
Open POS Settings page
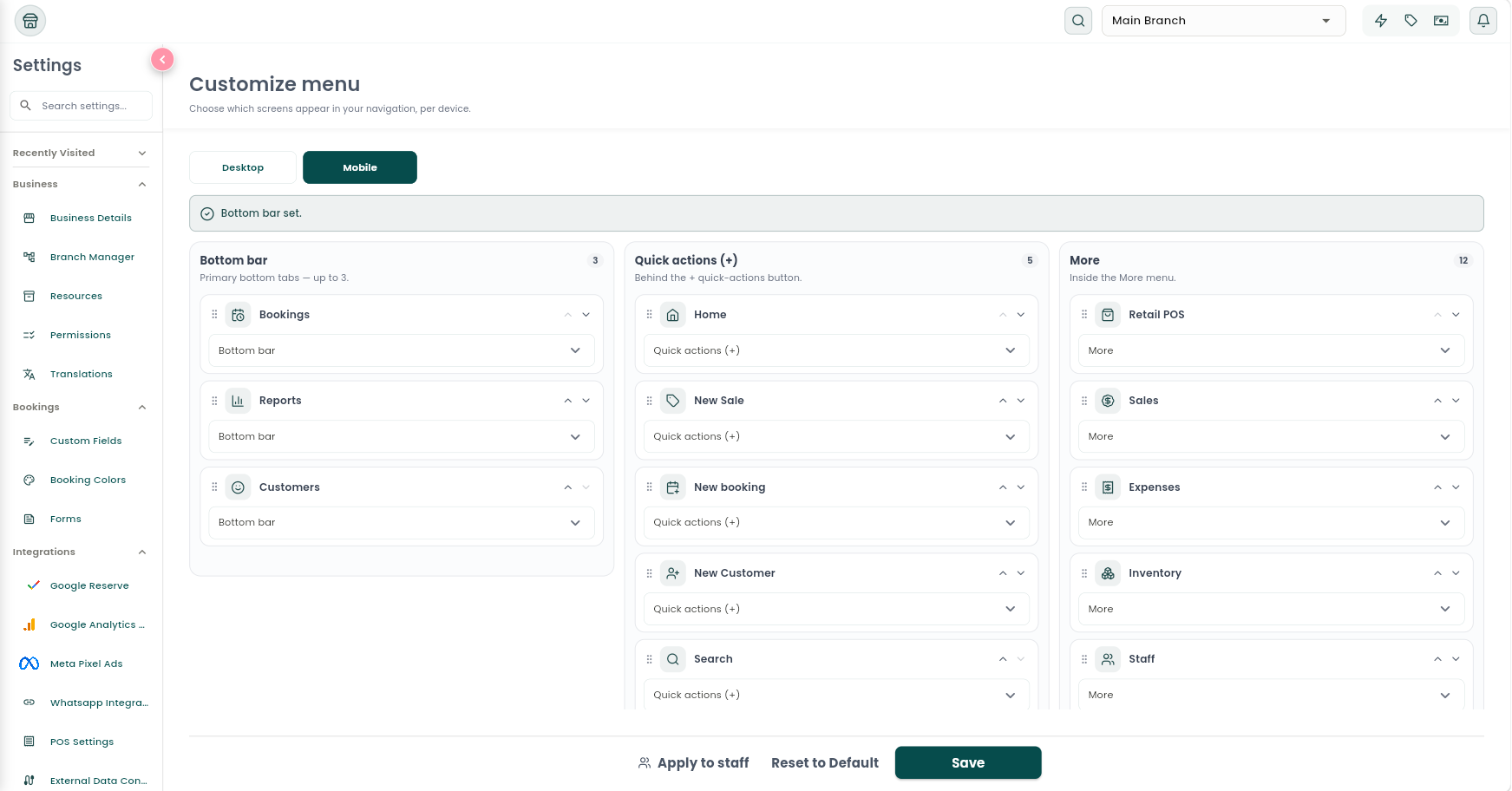coord(82,742)
